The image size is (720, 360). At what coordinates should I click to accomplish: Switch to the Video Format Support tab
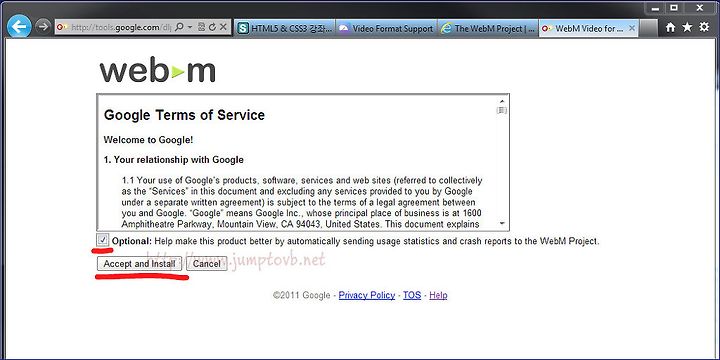(387, 28)
